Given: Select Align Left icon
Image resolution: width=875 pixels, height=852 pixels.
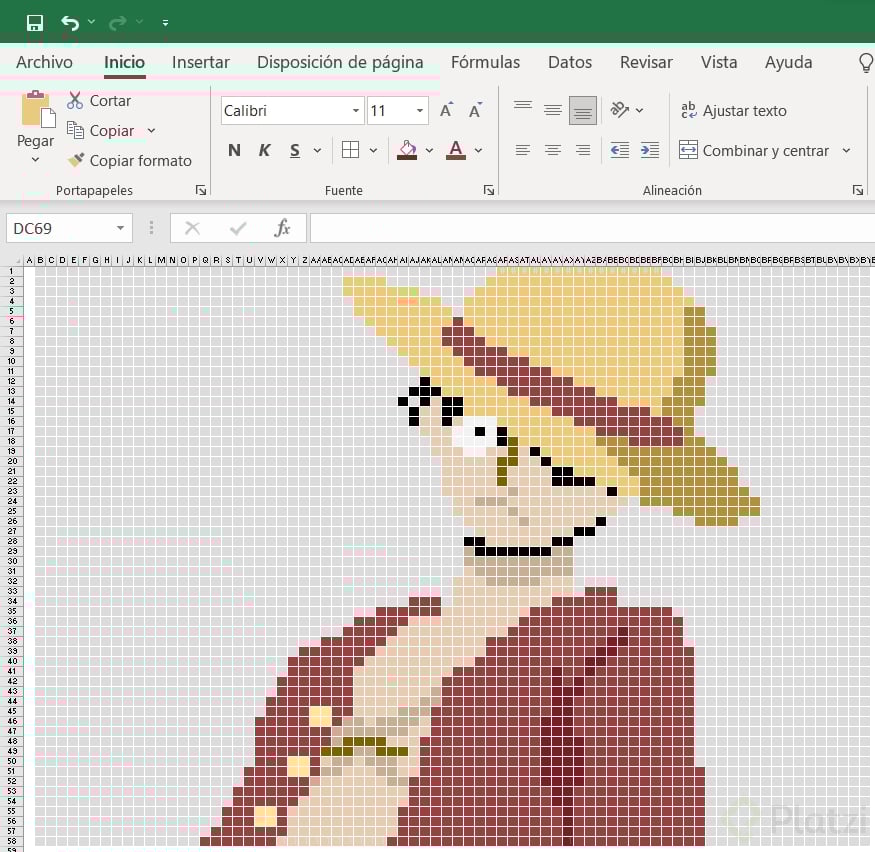Looking at the screenshot, I should [x=523, y=150].
